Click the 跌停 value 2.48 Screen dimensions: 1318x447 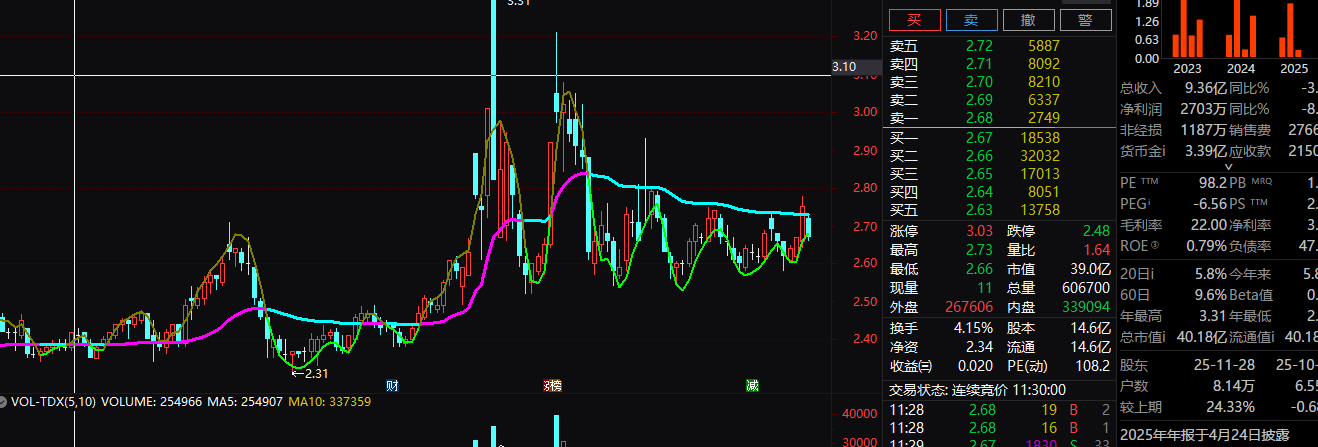(1096, 231)
